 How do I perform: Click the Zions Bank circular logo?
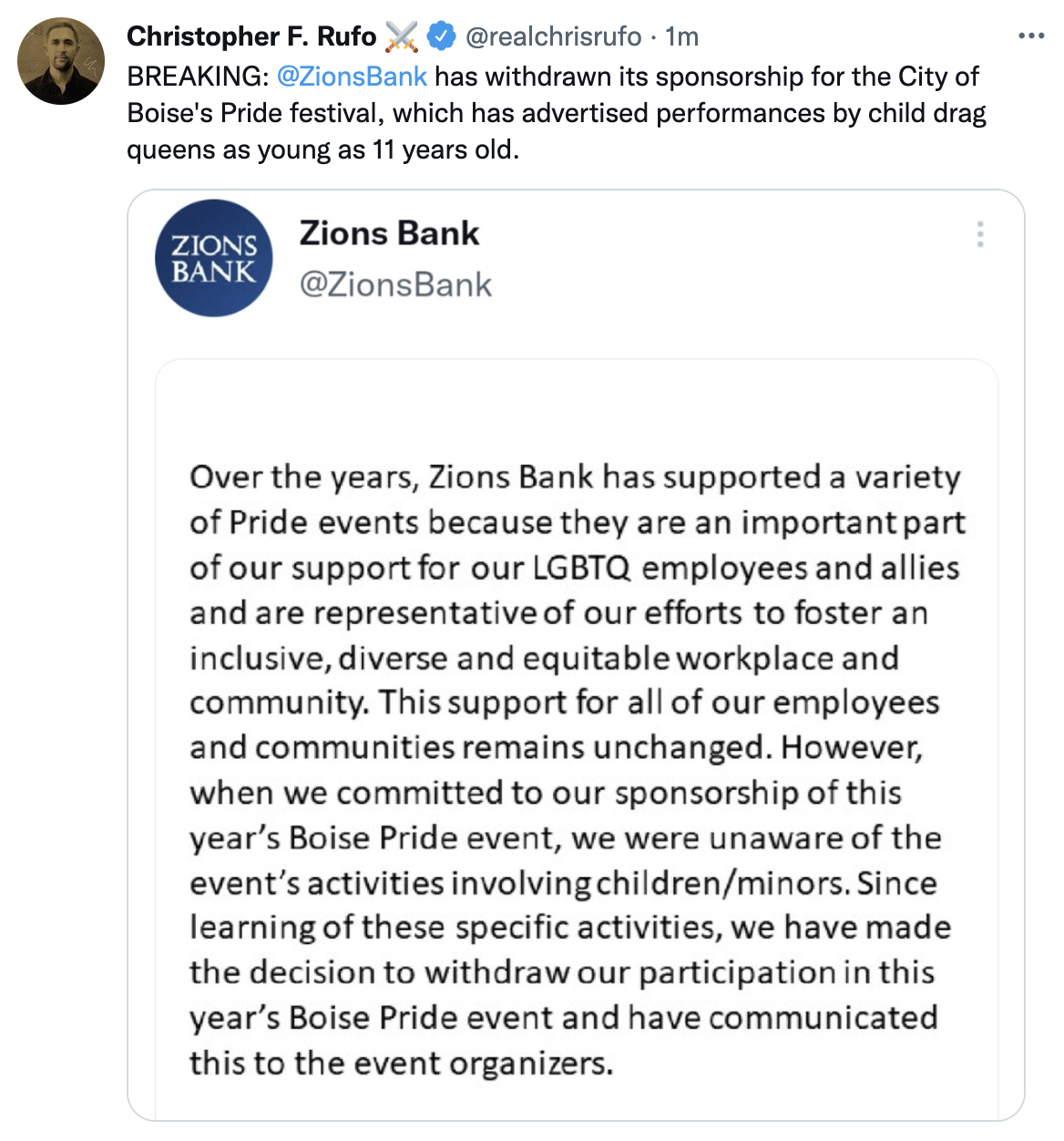(x=214, y=258)
